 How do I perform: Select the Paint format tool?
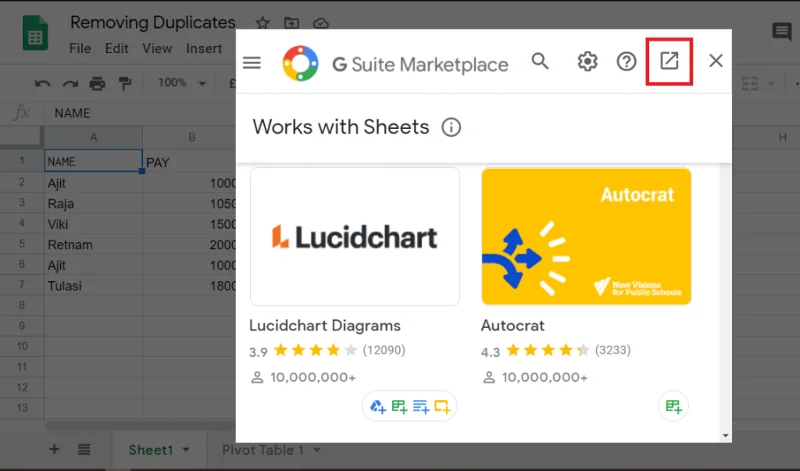pos(124,83)
